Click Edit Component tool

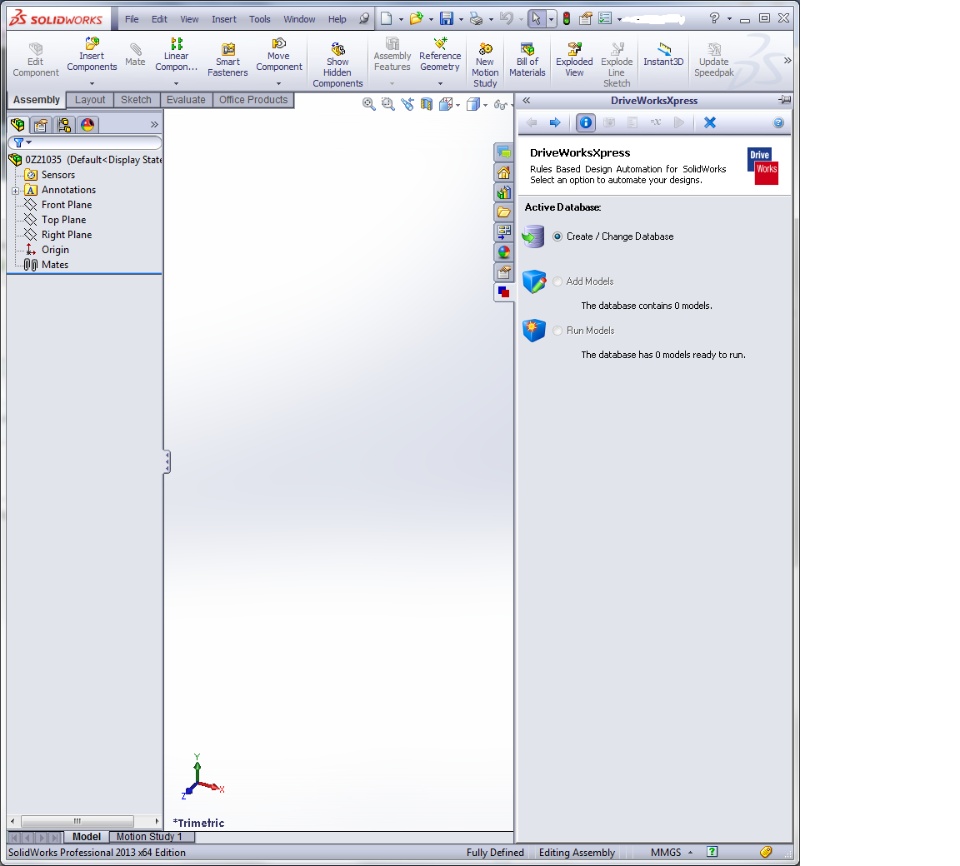tap(36, 60)
